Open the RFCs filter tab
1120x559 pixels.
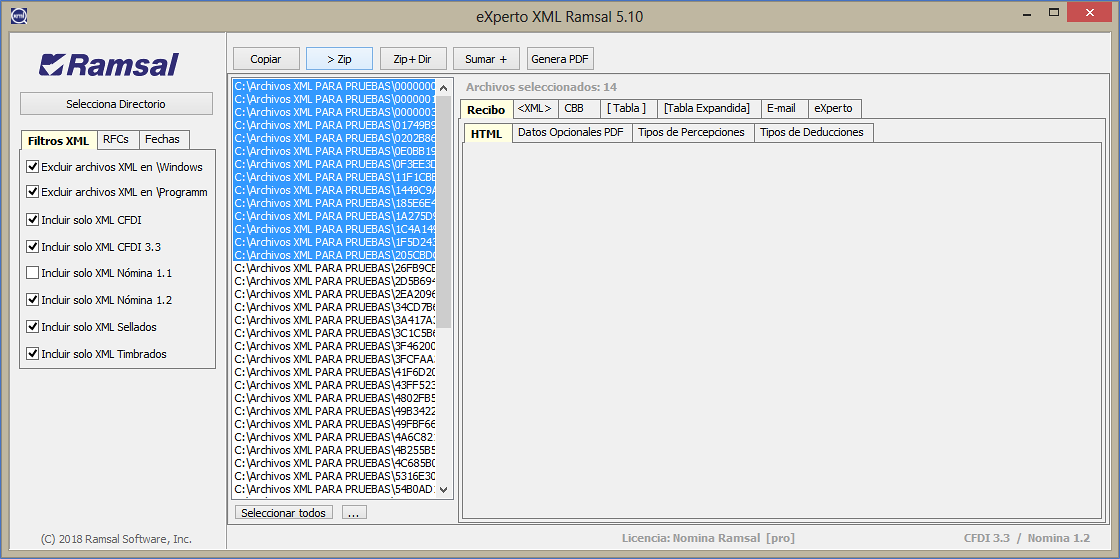(x=116, y=139)
